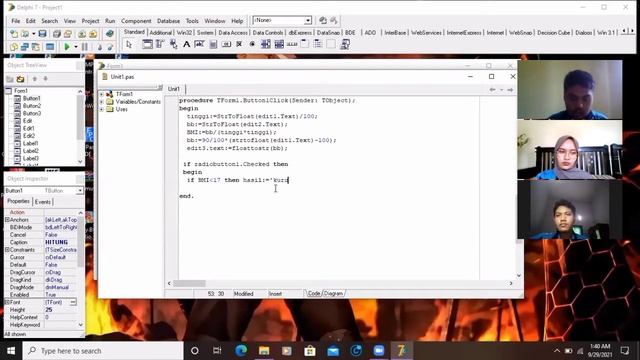Expand the Font property
This screenshot has width=640, height=360.
pyautogui.click(x=7, y=302)
